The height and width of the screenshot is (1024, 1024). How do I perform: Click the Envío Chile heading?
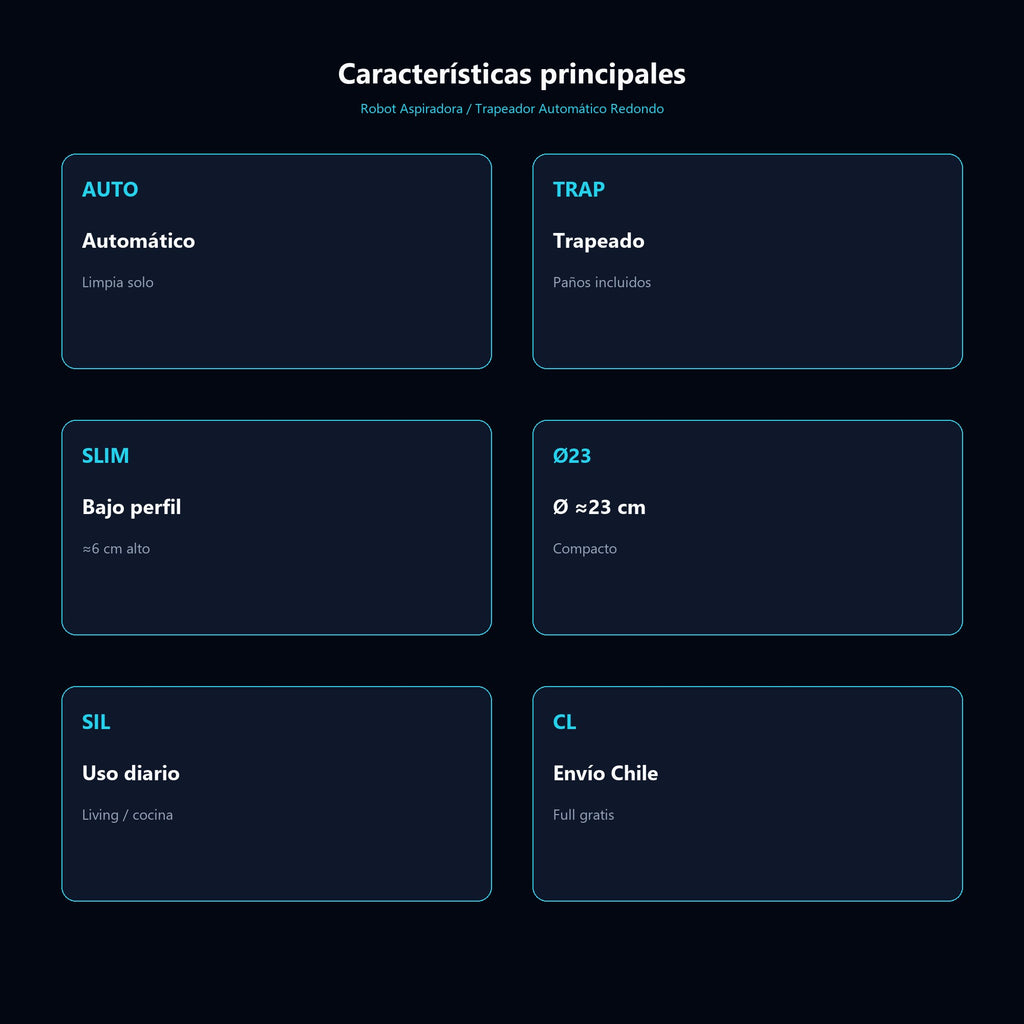(605, 773)
